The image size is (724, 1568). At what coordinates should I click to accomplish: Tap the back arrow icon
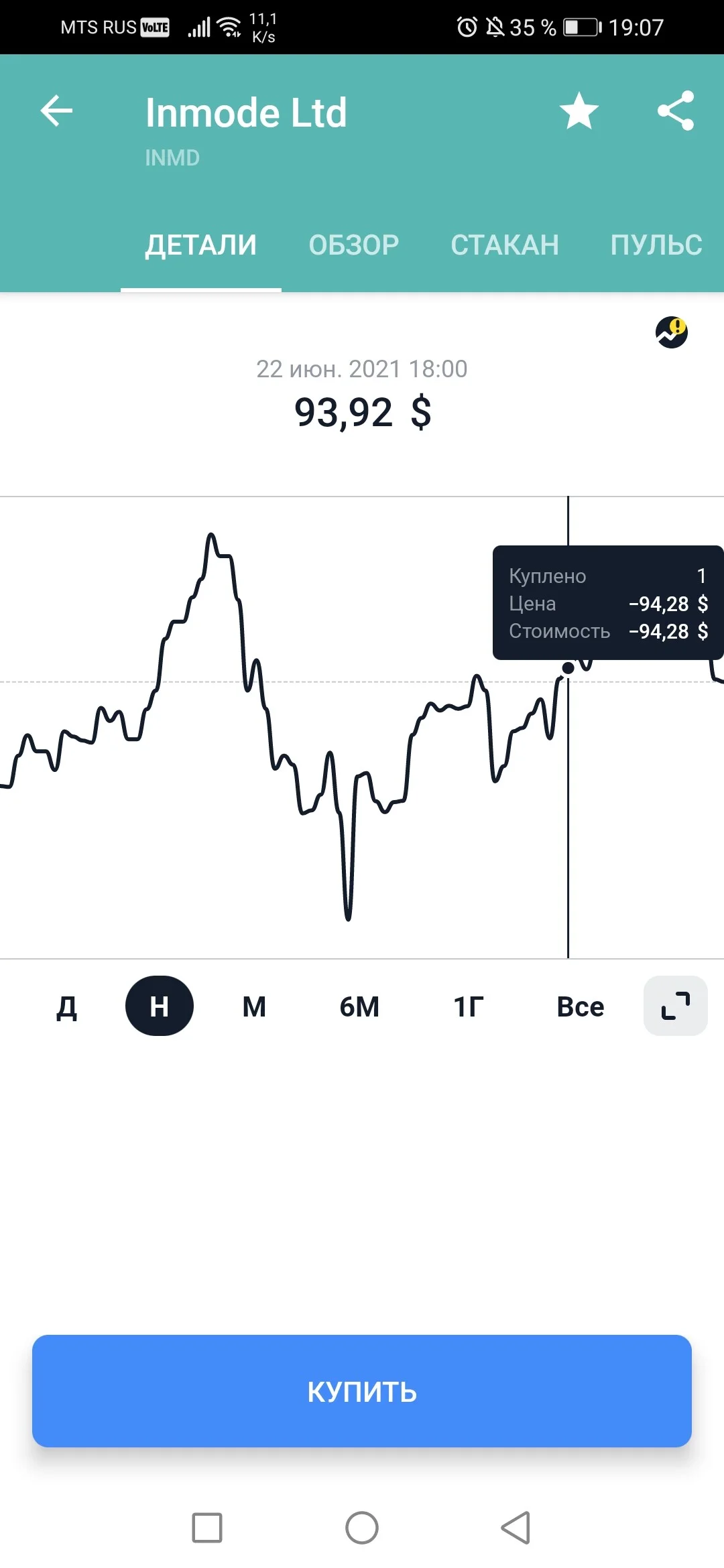(x=56, y=111)
